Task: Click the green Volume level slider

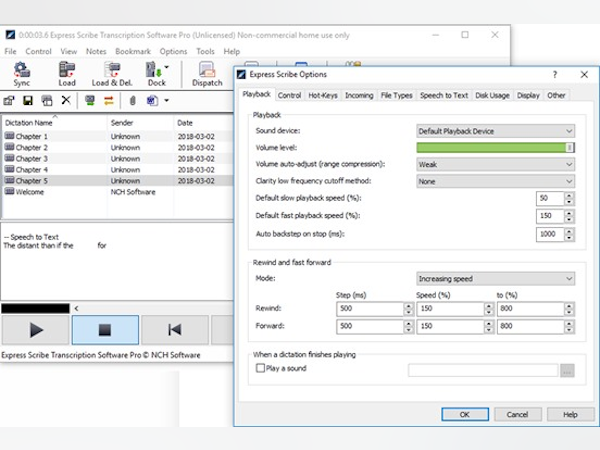Action: (495, 147)
